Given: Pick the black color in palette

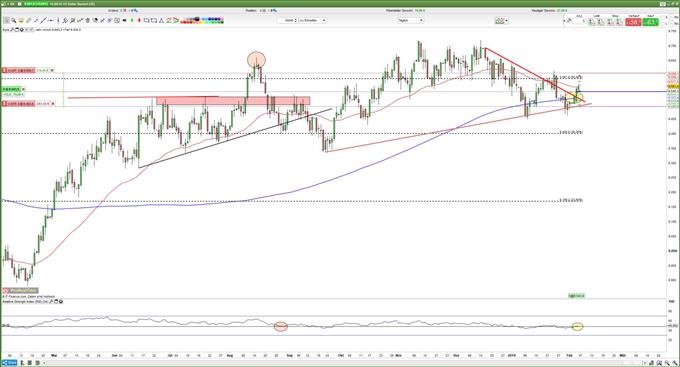Looking at the screenshot, I should [197, 18].
